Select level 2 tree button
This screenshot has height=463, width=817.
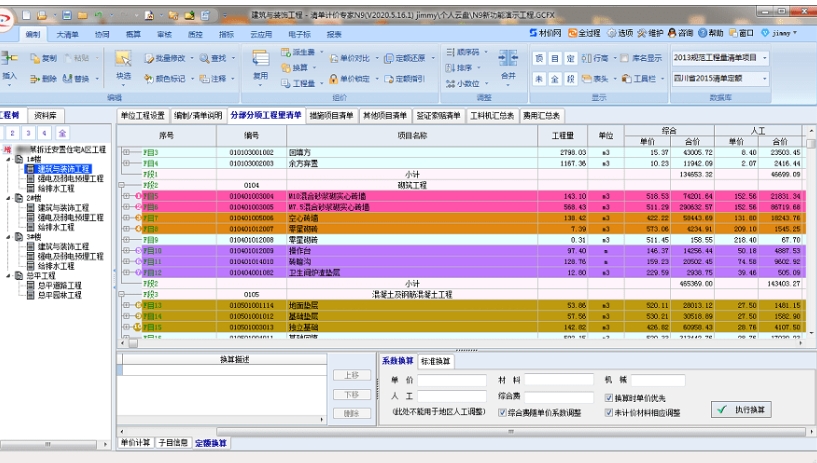[13, 133]
